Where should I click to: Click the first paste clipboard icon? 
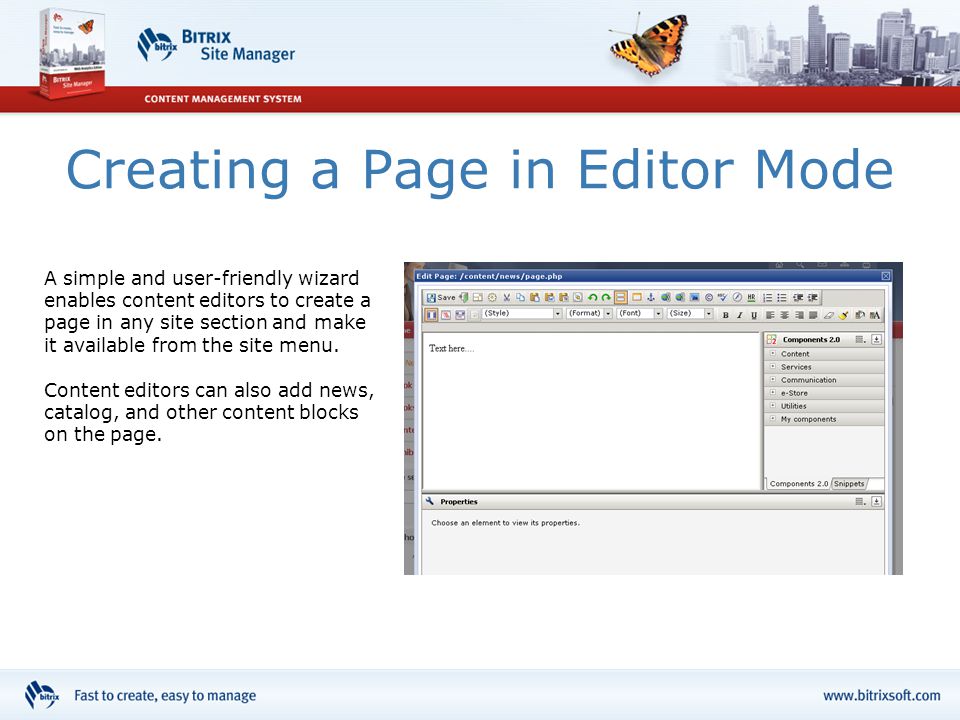pos(534,298)
